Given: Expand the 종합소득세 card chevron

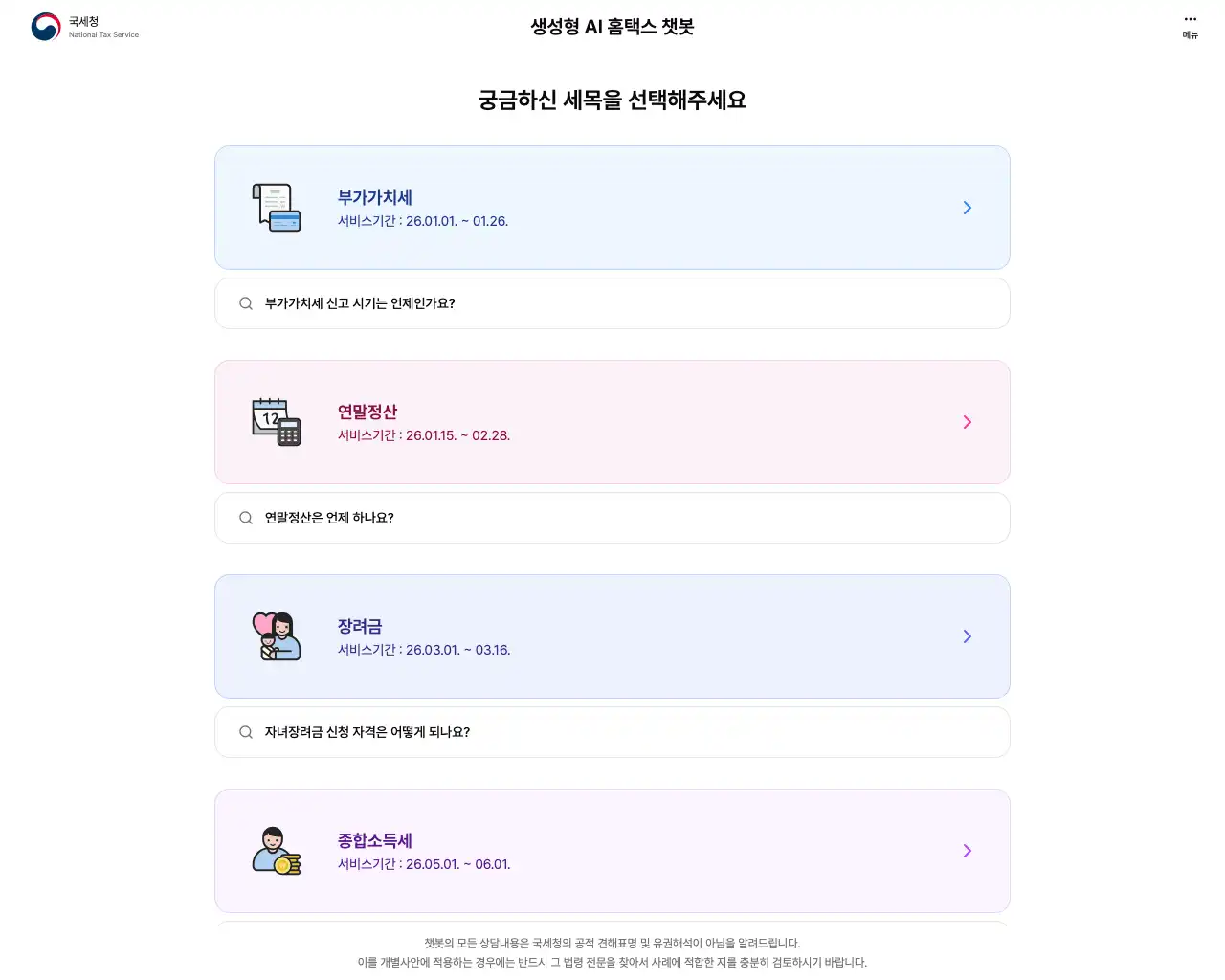Looking at the screenshot, I should click(967, 851).
